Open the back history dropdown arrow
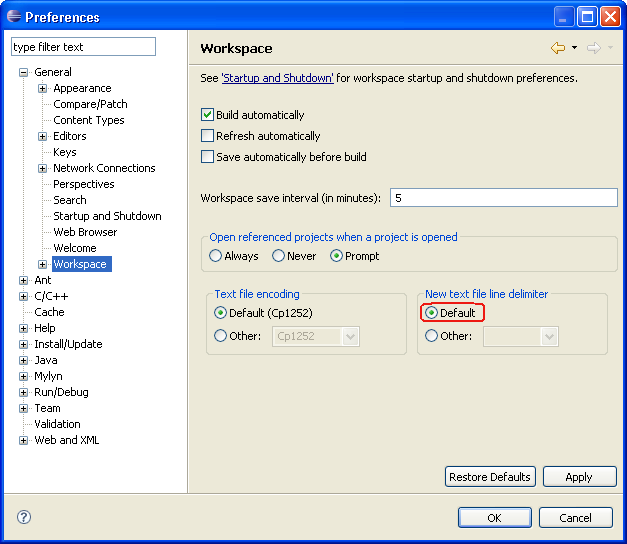The height and width of the screenshot is (544, 627). (x=574, y=48)
